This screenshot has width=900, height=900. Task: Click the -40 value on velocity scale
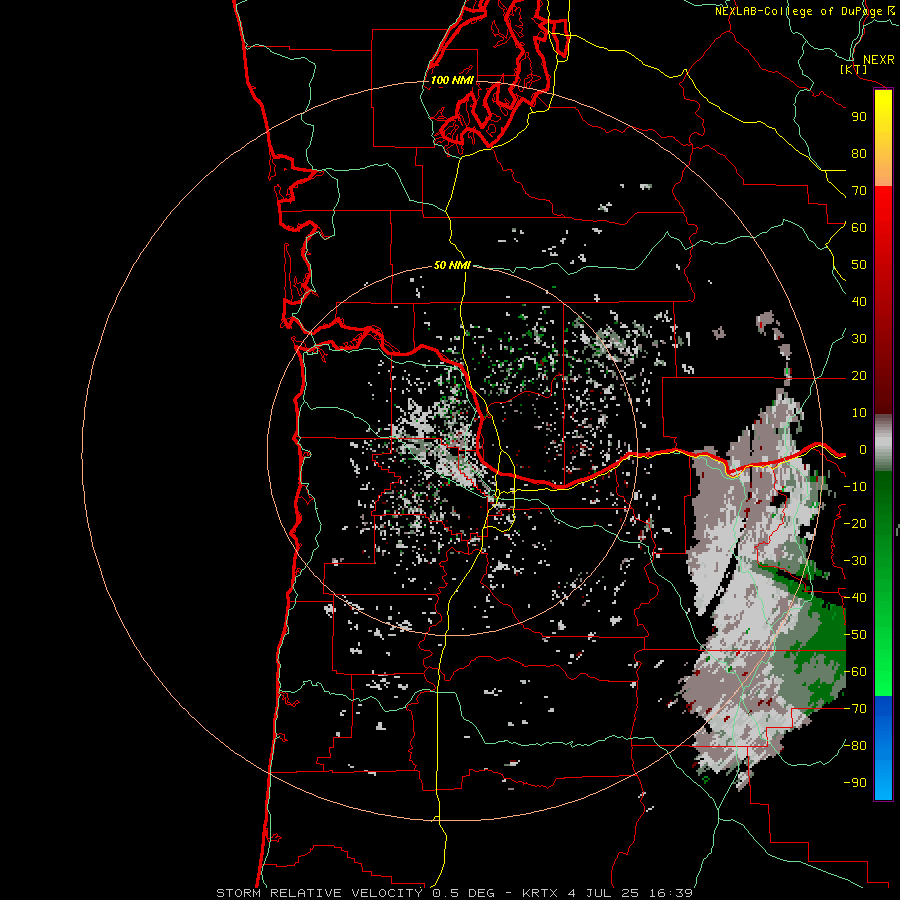pyautogui.click(x=855, y=598)
